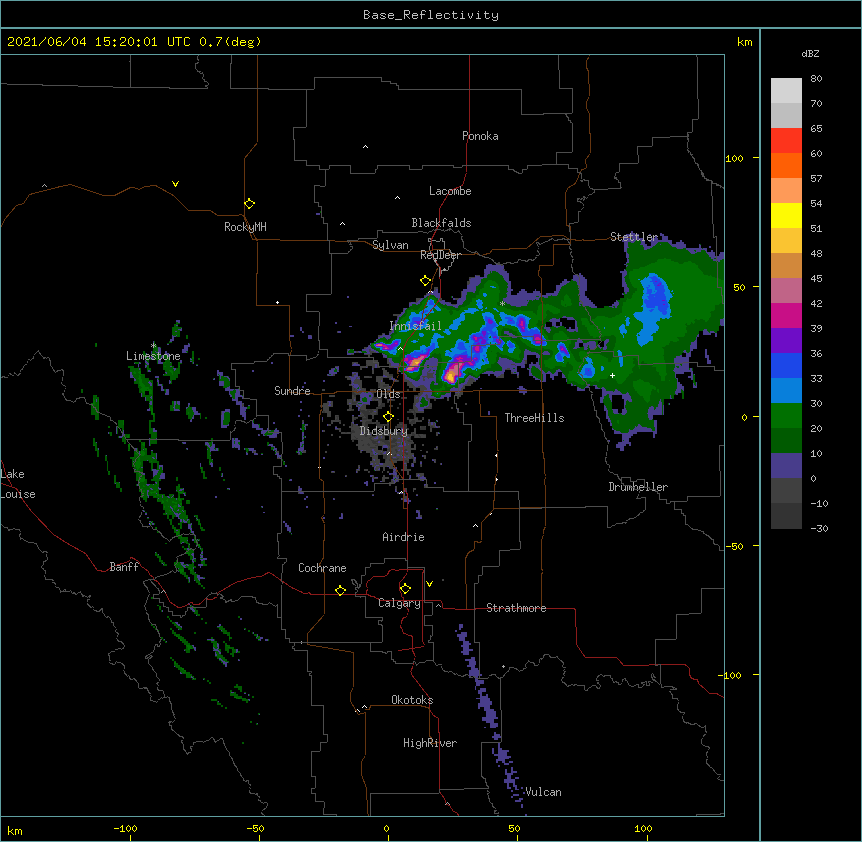Select the yellow diamond marker under Cochrane
This screenshot has height=842, width=862.
340,590
